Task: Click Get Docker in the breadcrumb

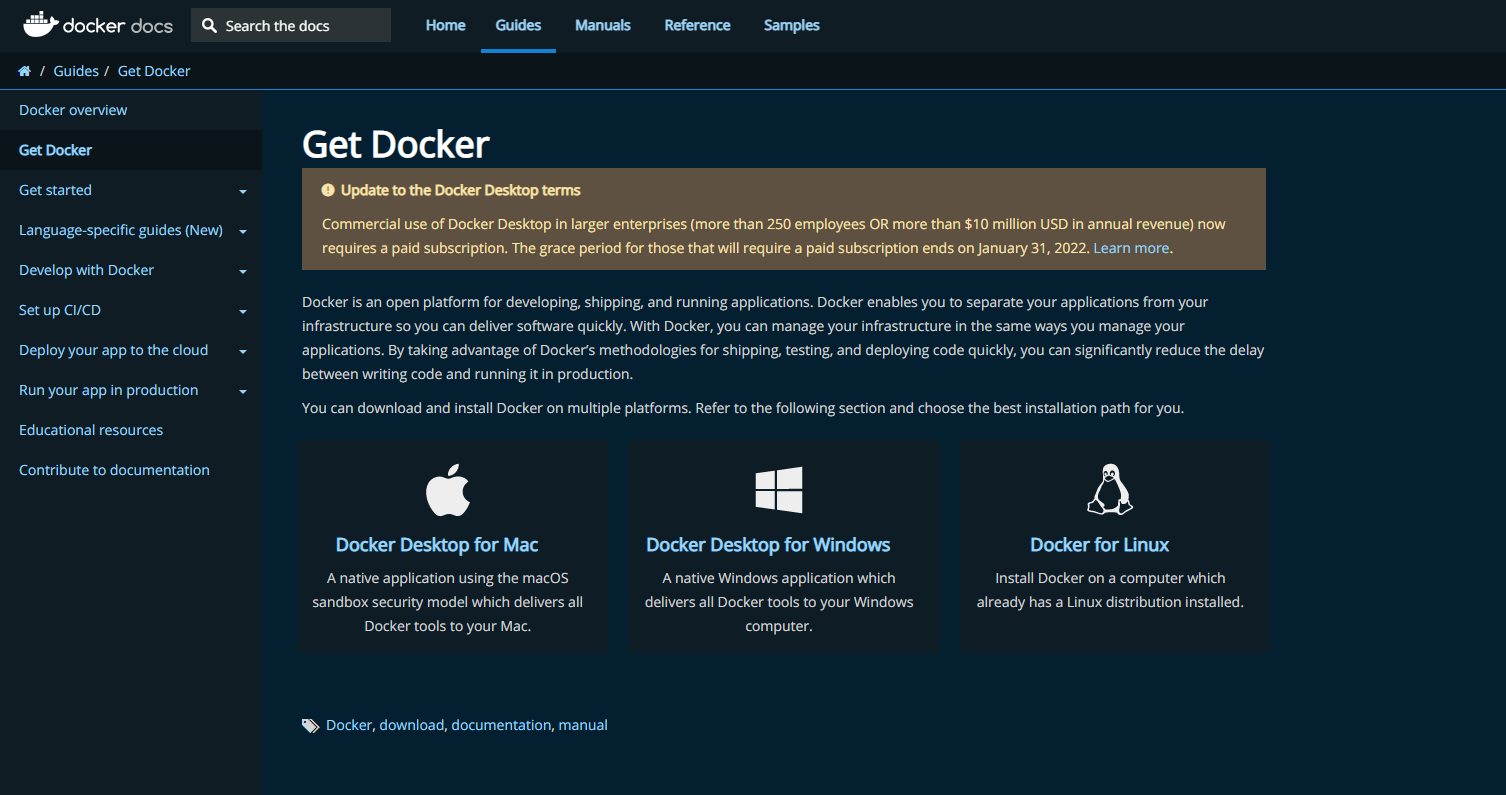Action: 154,71
